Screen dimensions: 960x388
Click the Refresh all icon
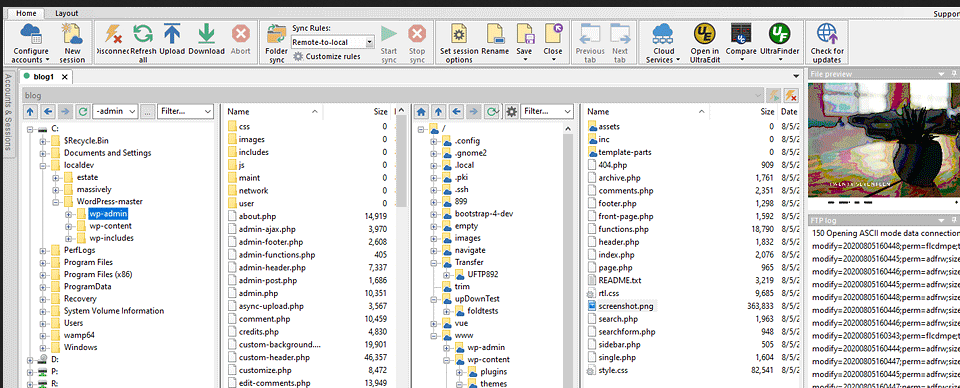tap(143, 34)
